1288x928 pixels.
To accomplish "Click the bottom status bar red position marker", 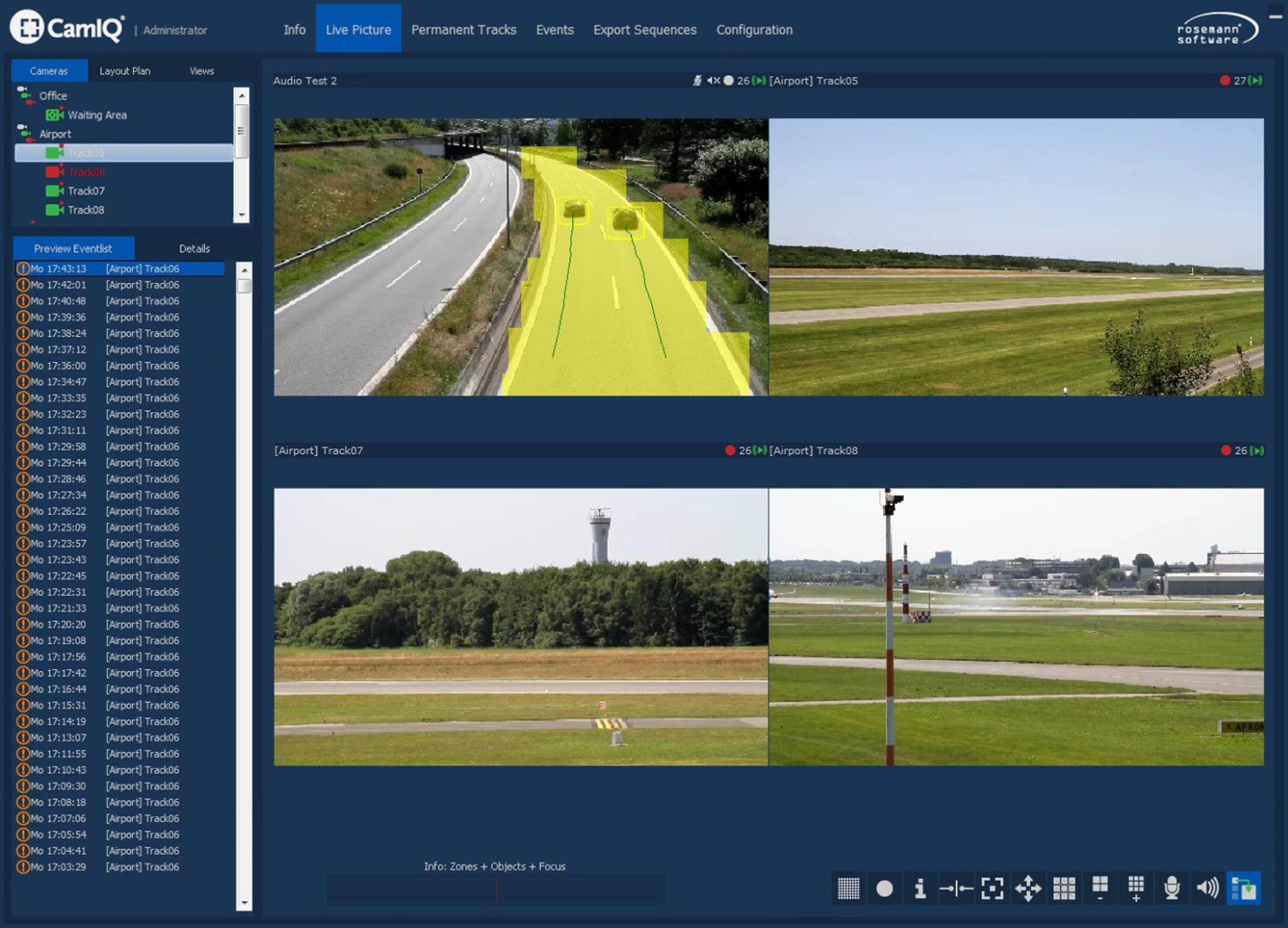I will click(496, 890).
